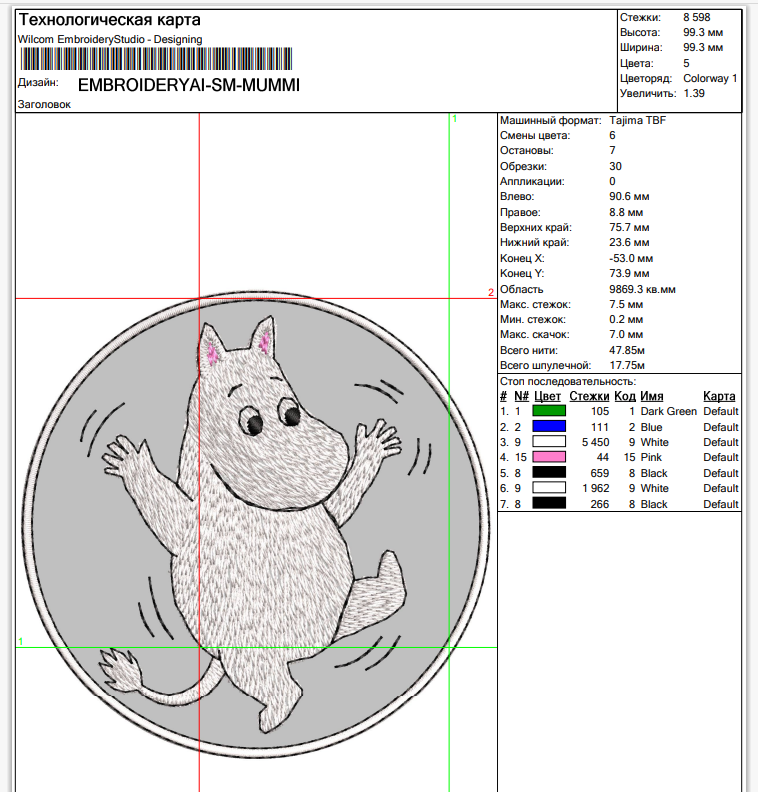Click the Обрезки value 30

[x=615, y=166]
